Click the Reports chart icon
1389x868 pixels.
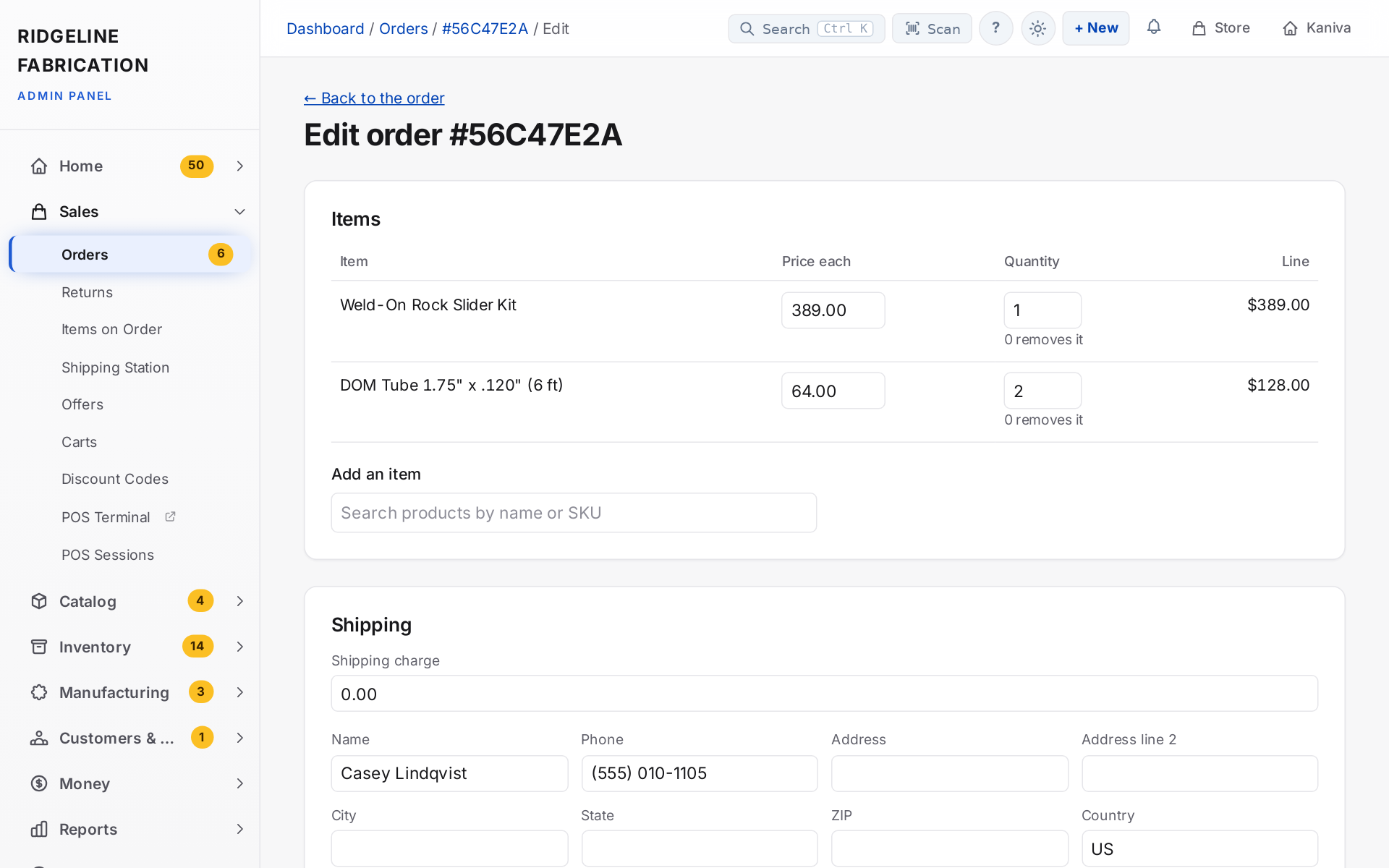click(39, 829)
